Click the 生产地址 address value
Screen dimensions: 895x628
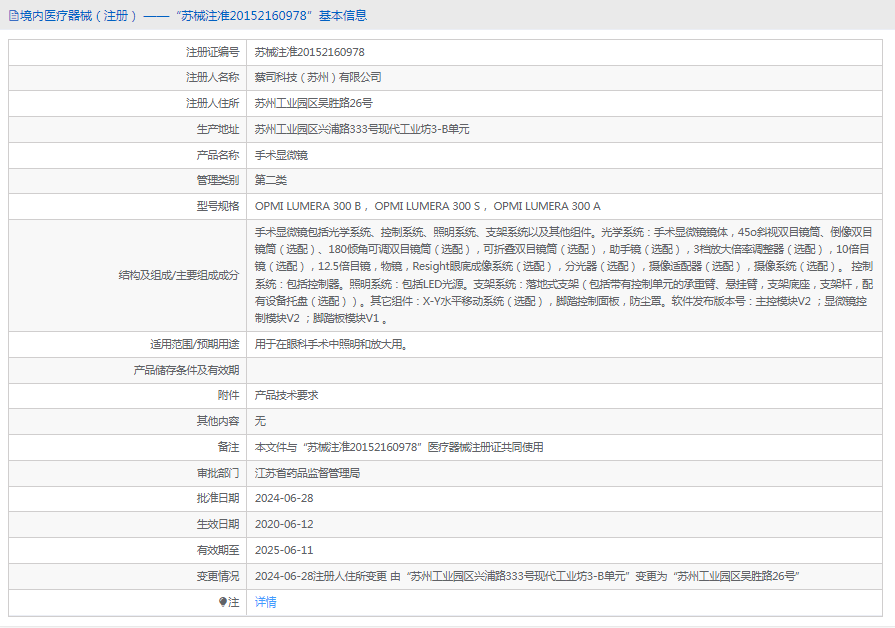[x=362, y=129]
